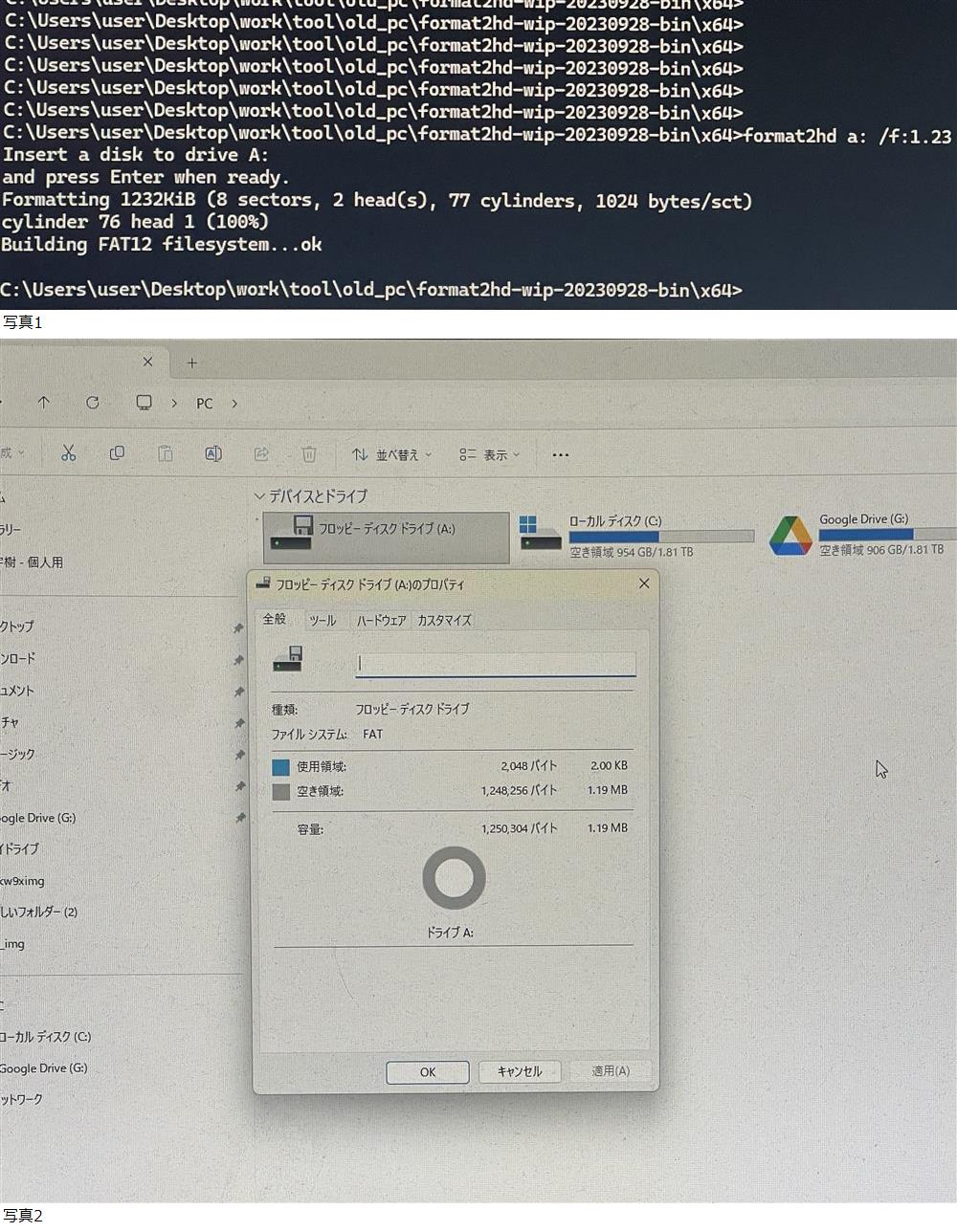This screenshot has height=1232, width=957.
Task: Expand the 表示 view dropdown
Action: click(x=489, y=454)
